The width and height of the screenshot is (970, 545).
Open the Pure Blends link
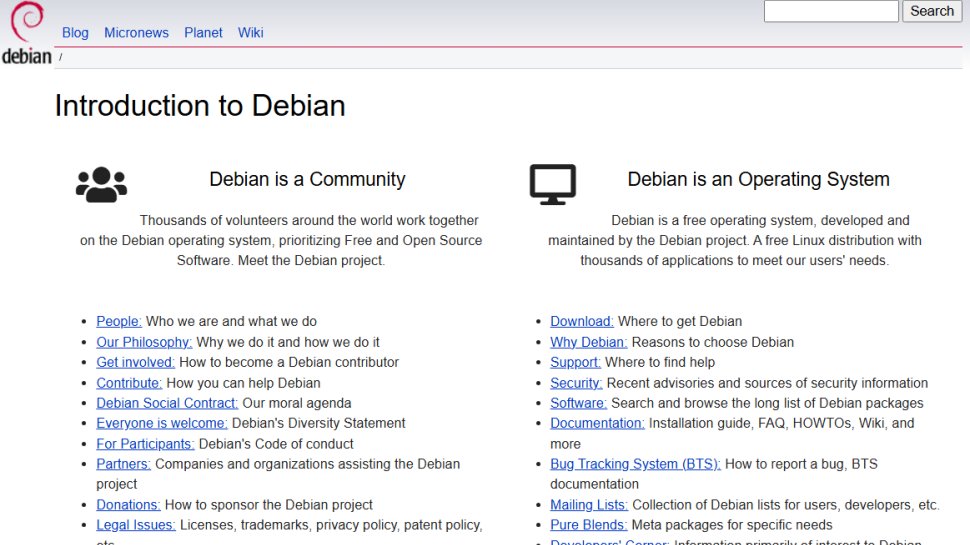[588, 525]
